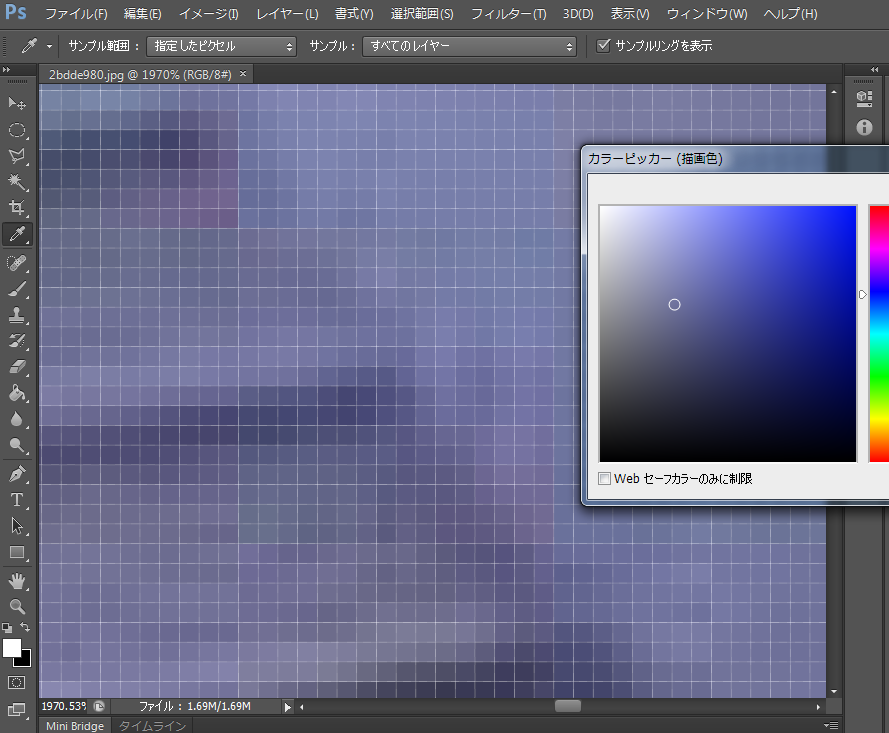Image resolution: width=889 pixels, height=733 pixels.
Task: Click the white foreground color swatch
Action: pos(12,648)
